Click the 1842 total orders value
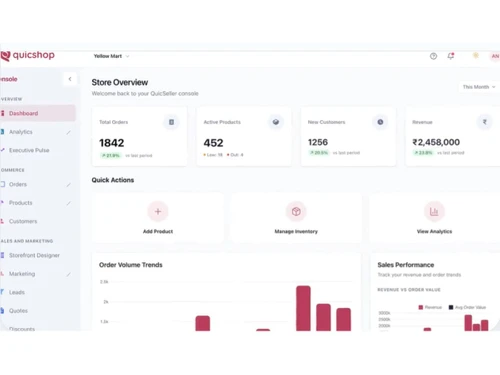This screenshot has width=500, height=375. pyautogui.click(x=112, y=143)
